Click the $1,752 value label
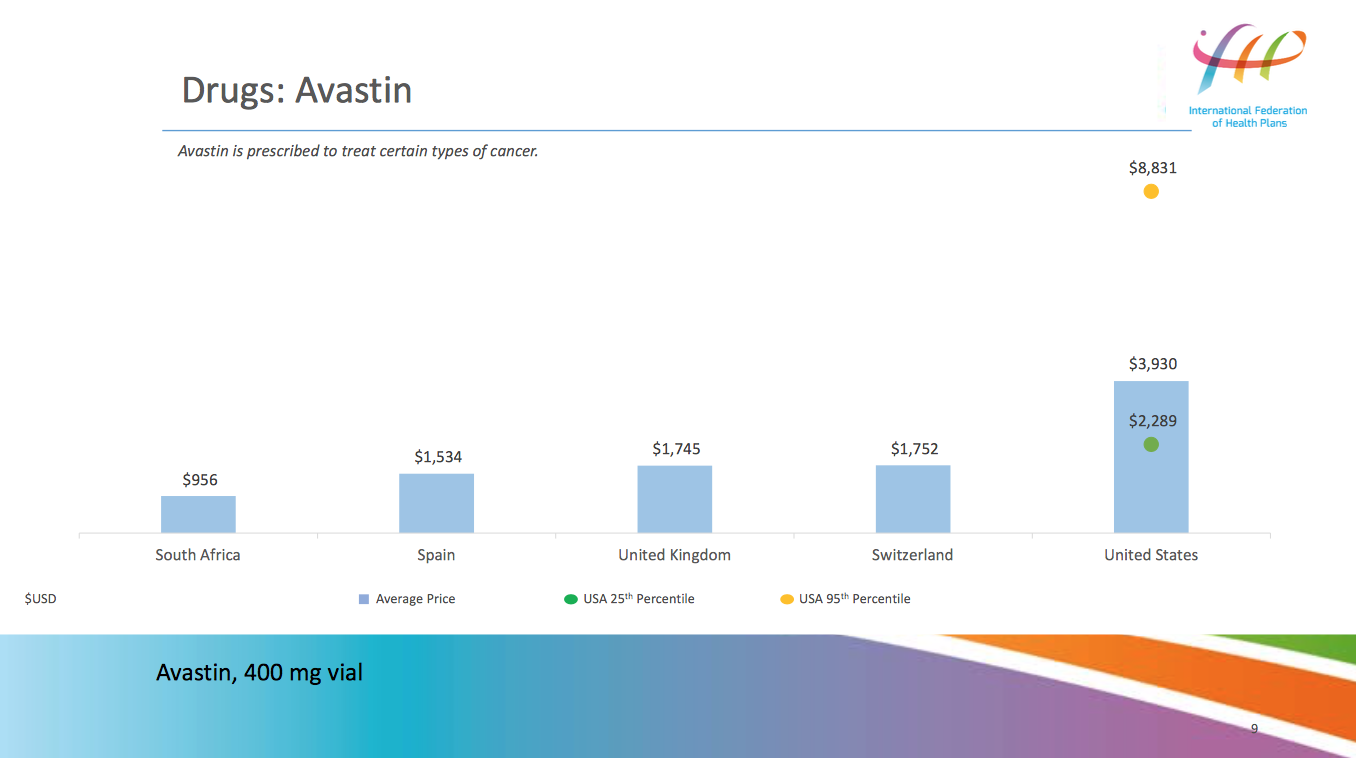 click(915, 449)
